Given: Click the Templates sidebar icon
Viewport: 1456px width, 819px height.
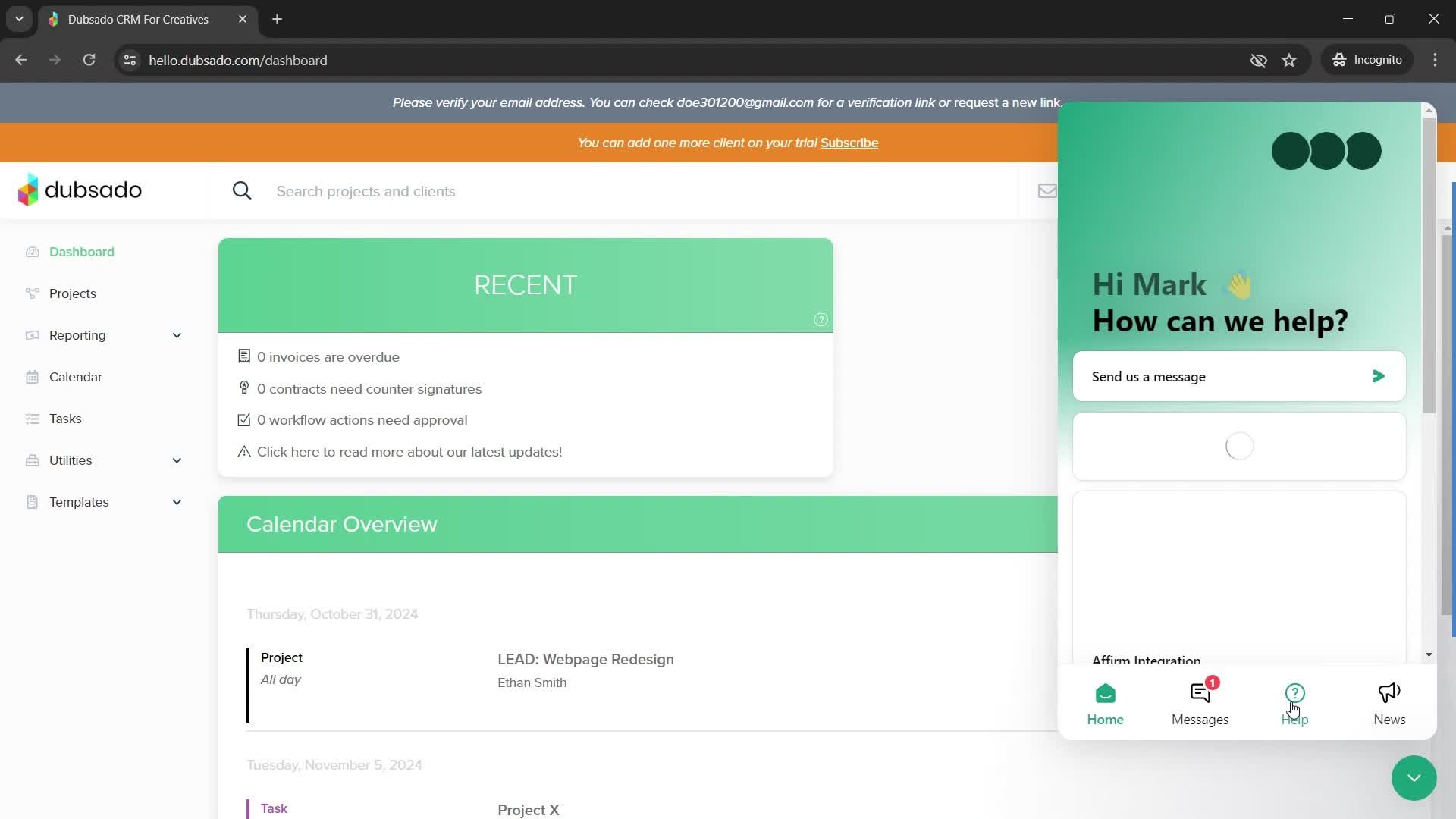Looking at the screenshot, I should coord(32,502).
